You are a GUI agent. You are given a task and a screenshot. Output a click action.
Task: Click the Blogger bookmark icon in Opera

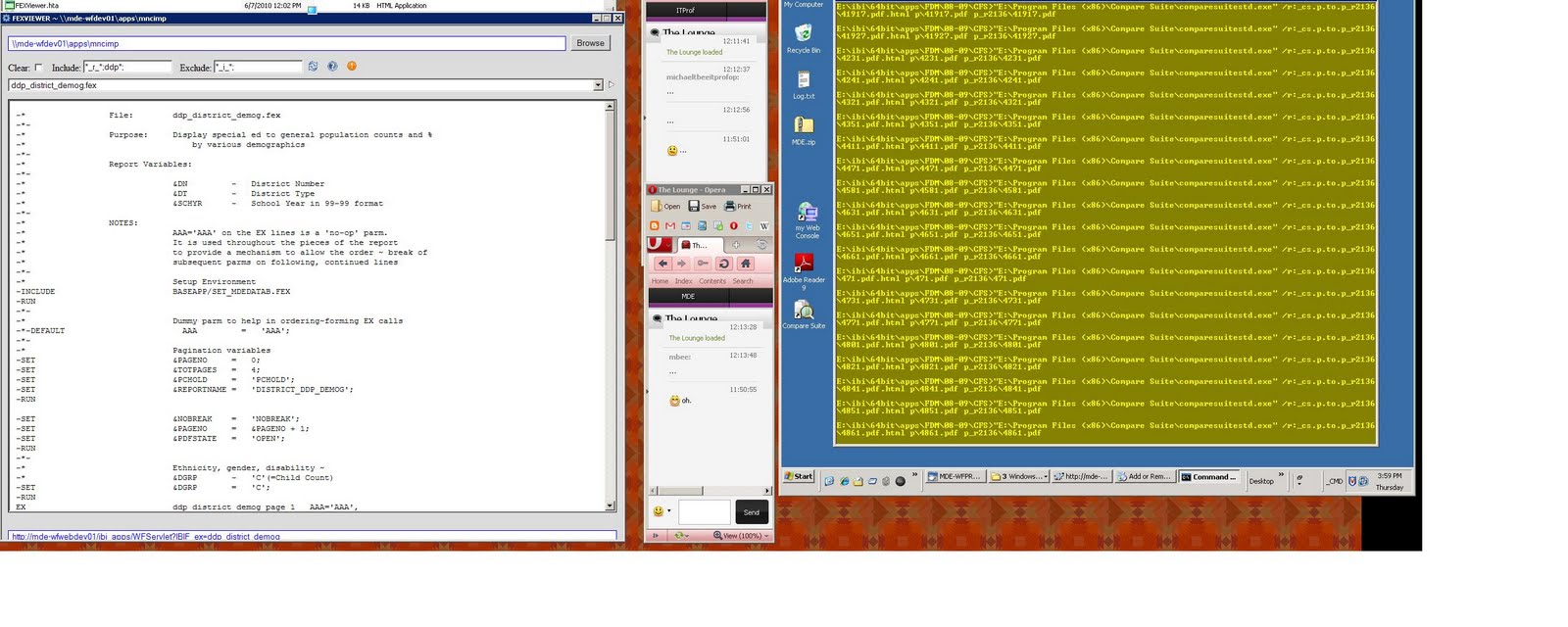pyautogui.click(x=655, y=226)
